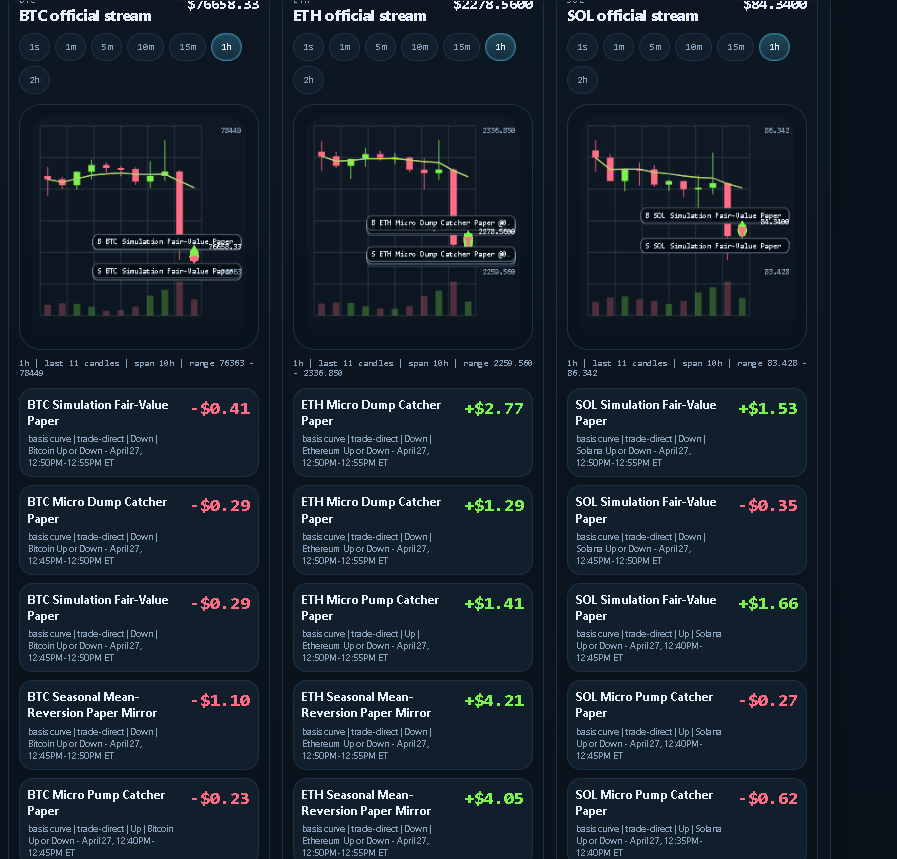This screenshot has width=897, height=859.
Task: Open SOL Micro Pump Catcher Paper -$0.27 card
Action: point(687,725)
